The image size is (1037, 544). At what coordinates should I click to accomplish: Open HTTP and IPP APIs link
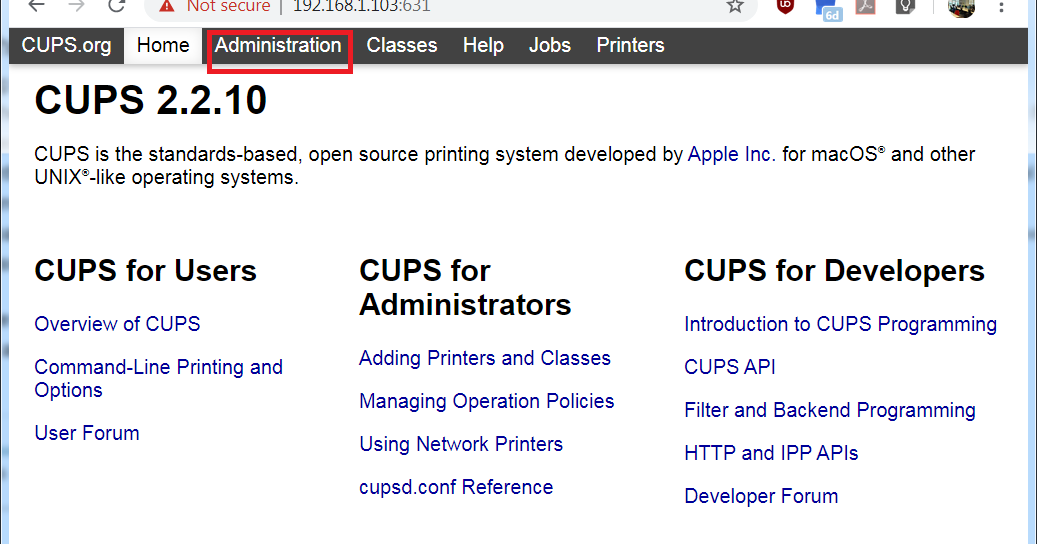[x=771, y=453]
